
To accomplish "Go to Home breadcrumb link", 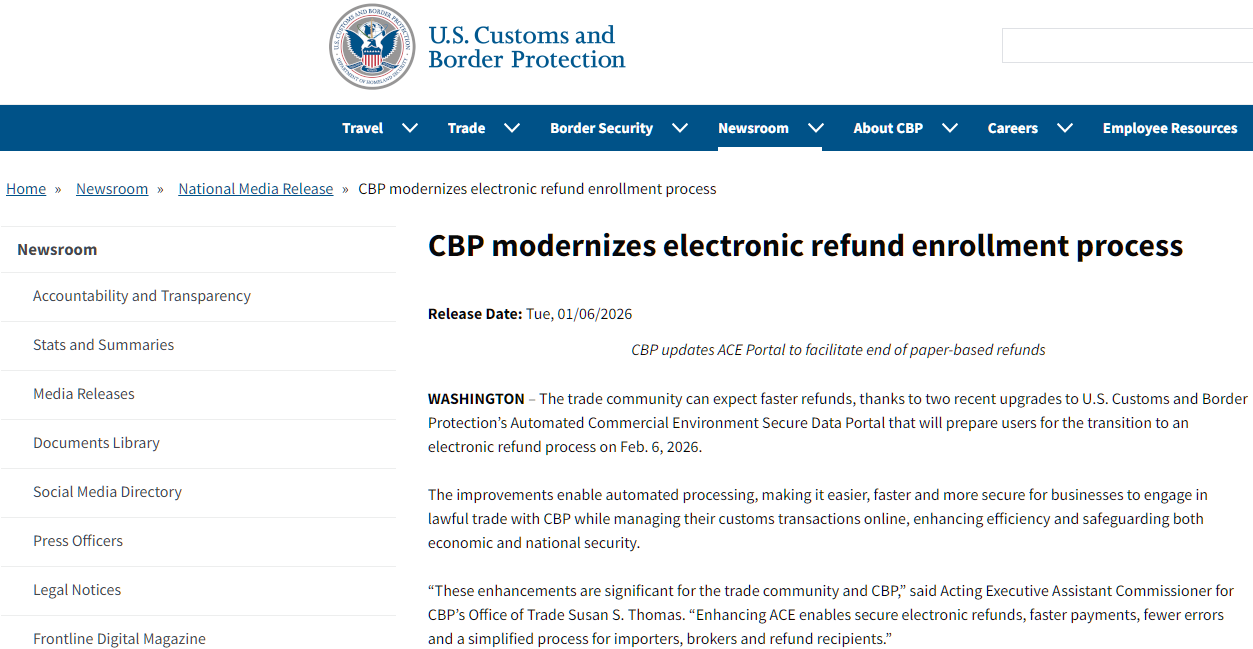I will pyautogui.click(x=26, y=189).
